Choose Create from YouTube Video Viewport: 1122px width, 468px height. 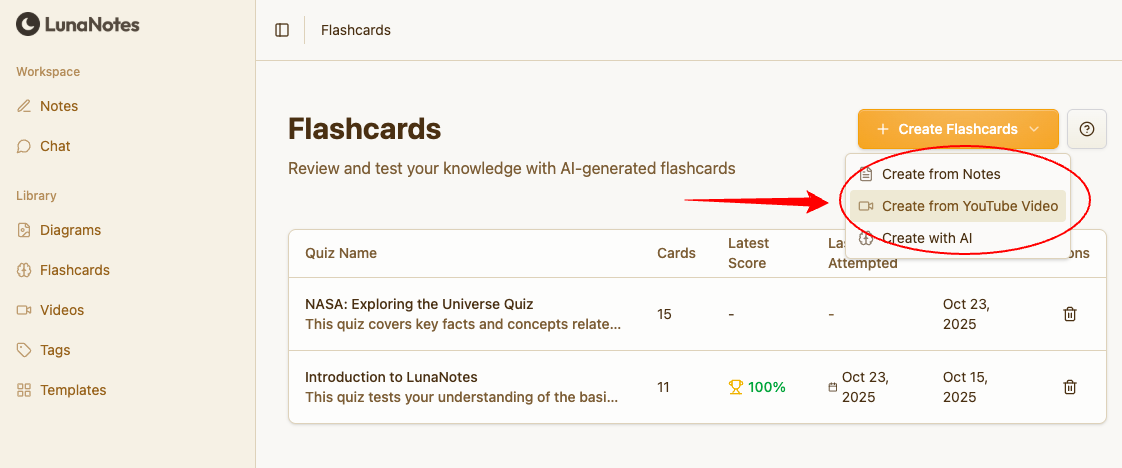[x=969, y=206]
